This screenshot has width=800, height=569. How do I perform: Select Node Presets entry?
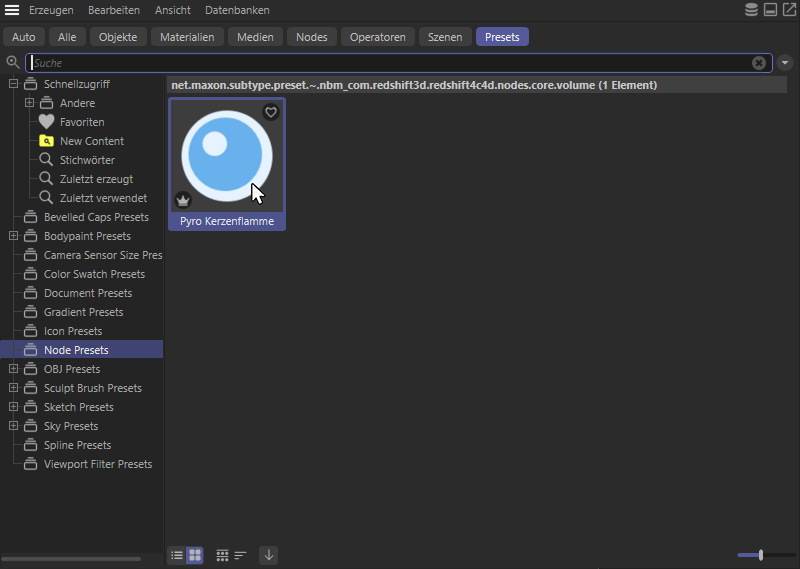pos(82,350)
